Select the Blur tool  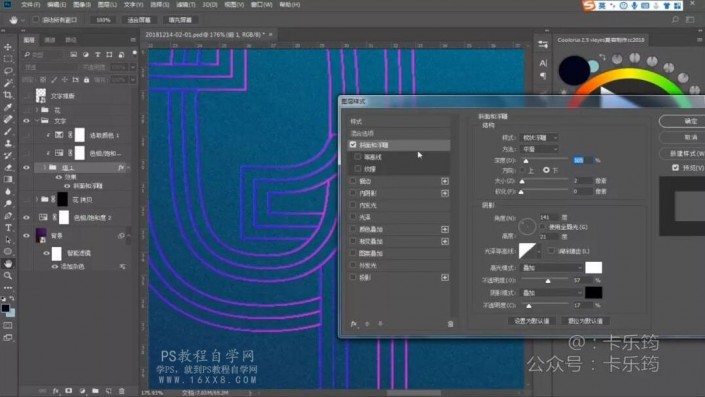[8, 192]
